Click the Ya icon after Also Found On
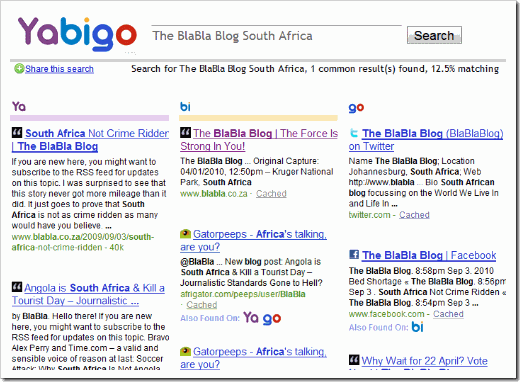The image size is (520, 382). coord(251,317)
